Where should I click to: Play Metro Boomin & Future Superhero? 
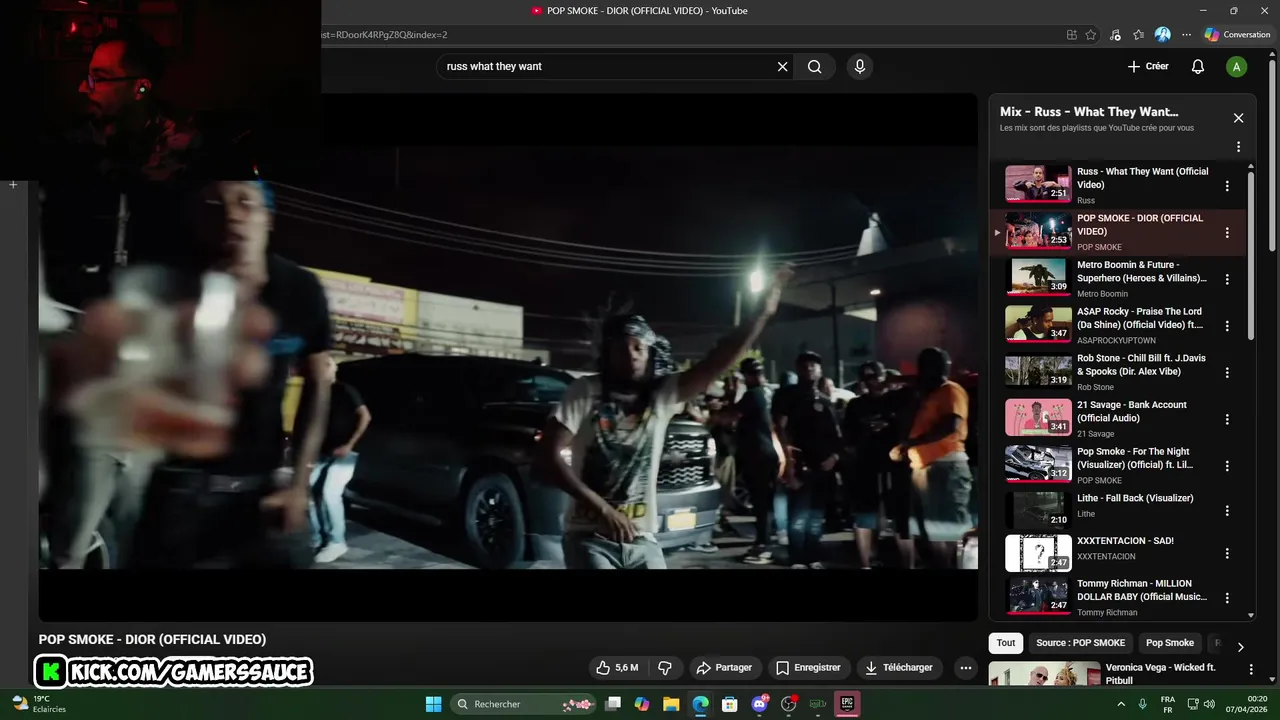(x=1037, y=277)
